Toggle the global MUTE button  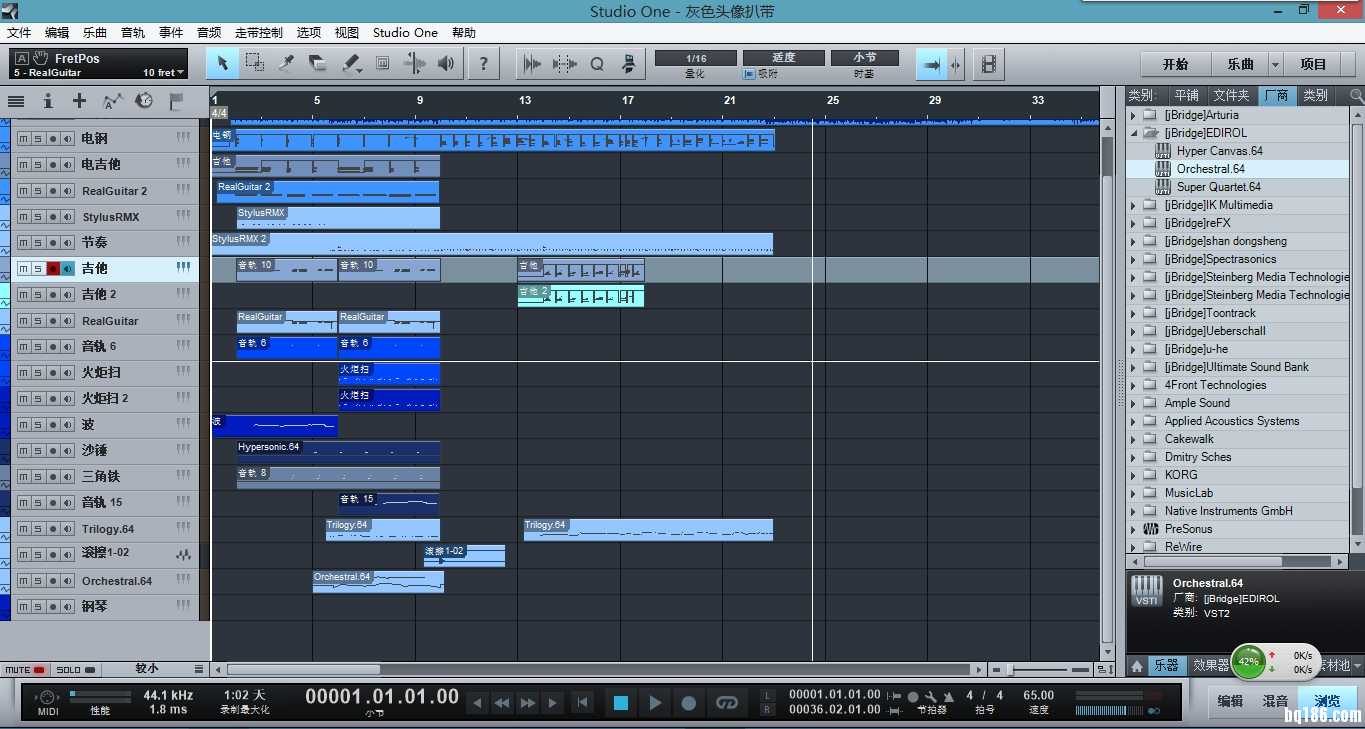[x=25, y=669]
